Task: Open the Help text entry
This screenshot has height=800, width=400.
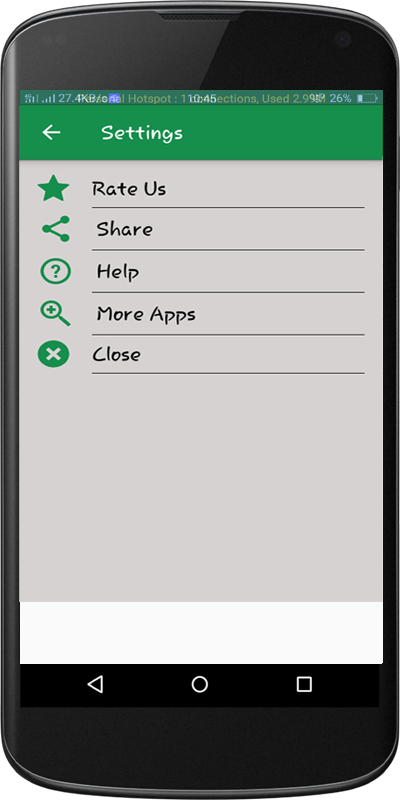Action: click(x=118, y=271)
